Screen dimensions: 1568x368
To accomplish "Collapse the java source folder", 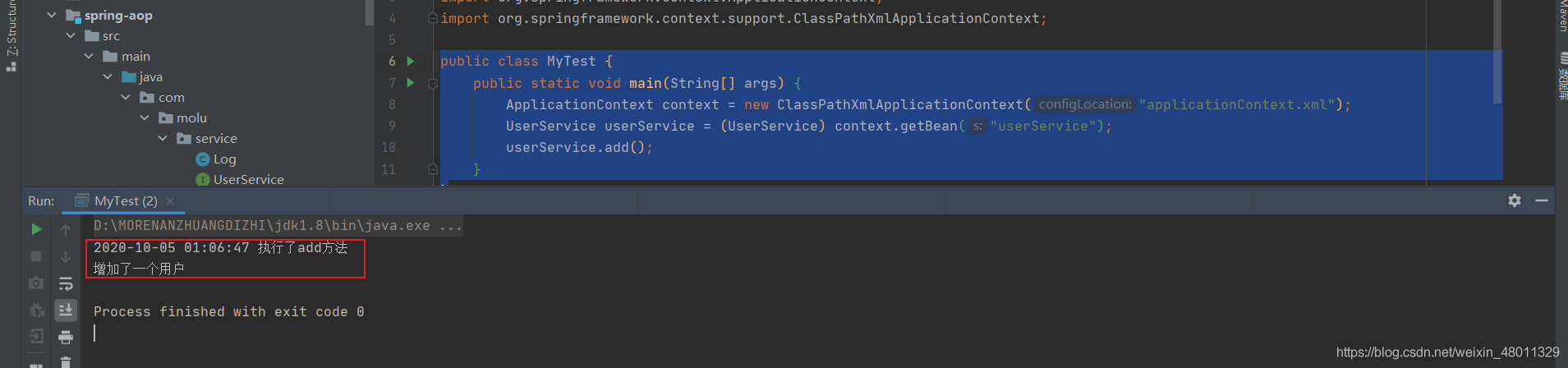I will (108, 76).
